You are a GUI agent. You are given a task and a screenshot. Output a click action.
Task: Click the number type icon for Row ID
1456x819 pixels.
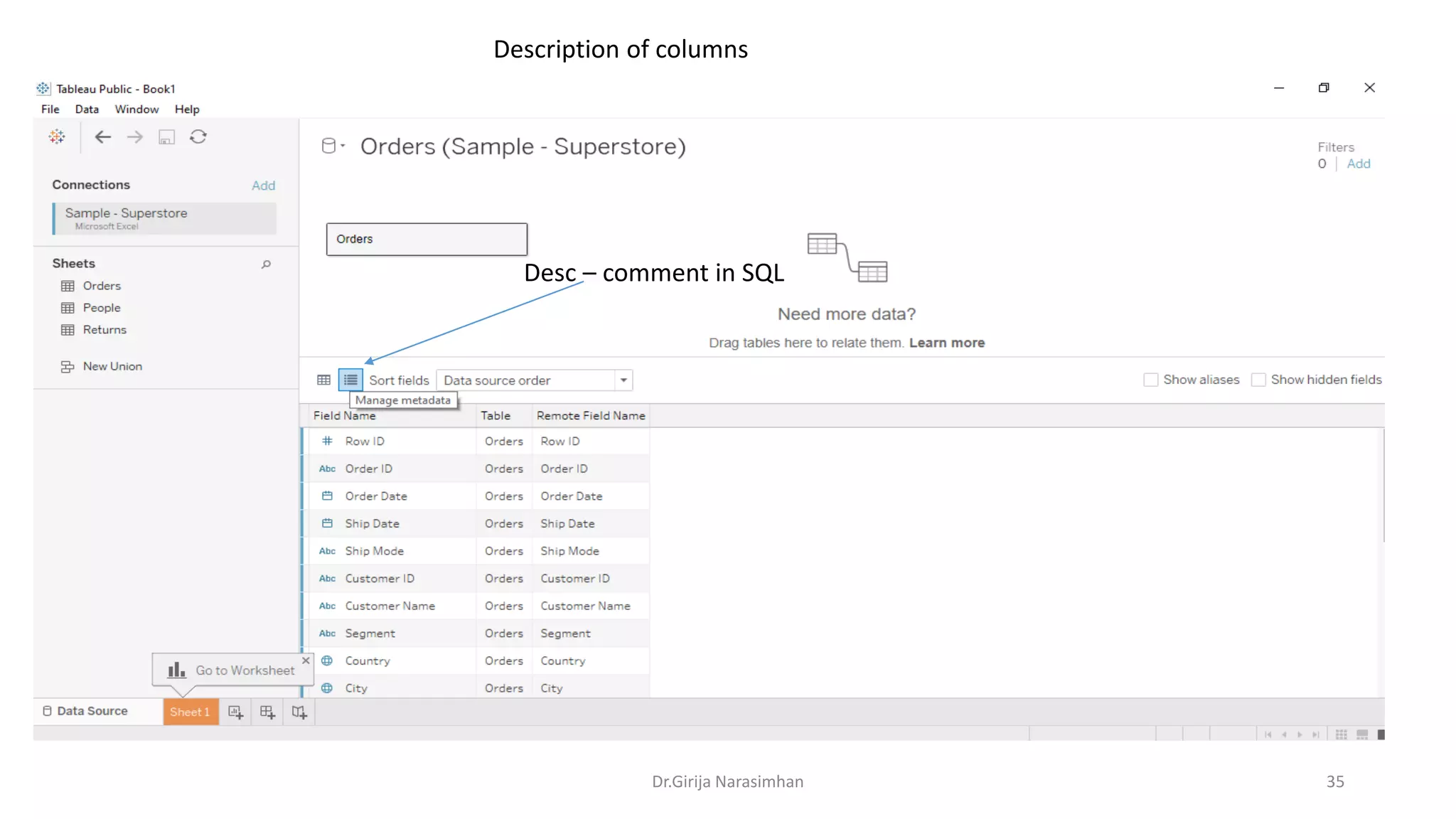(327, 441)
